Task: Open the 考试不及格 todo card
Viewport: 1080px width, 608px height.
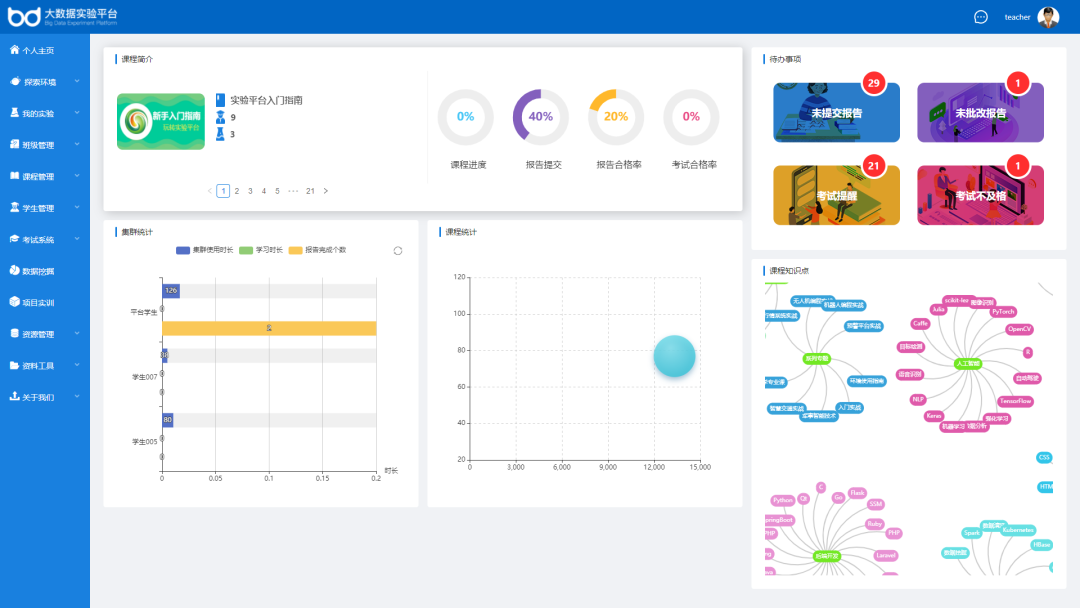Action: click(980, 195)
